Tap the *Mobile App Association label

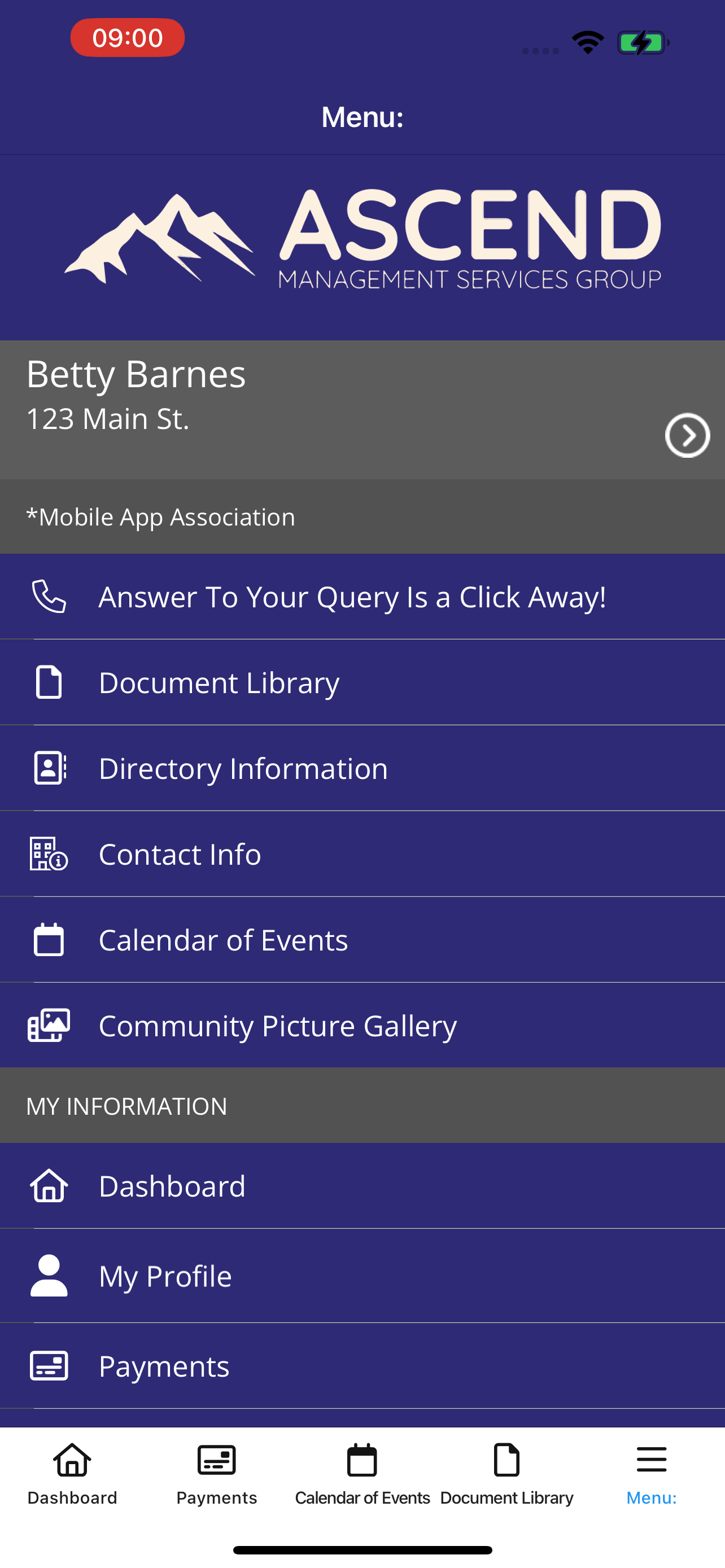pos(161,517)
